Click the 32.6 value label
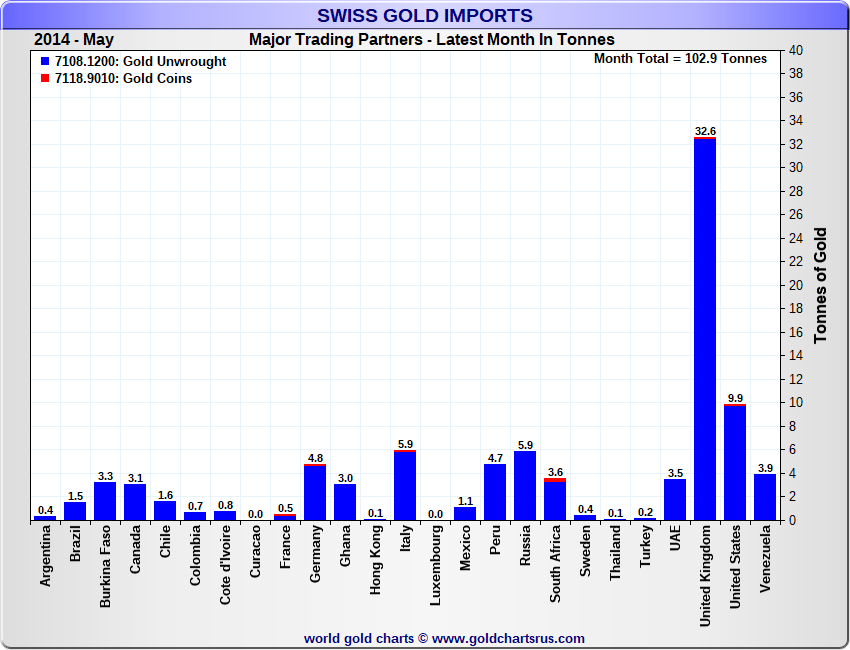The height and width of the screenshot is (650, 850). point(705,131)
